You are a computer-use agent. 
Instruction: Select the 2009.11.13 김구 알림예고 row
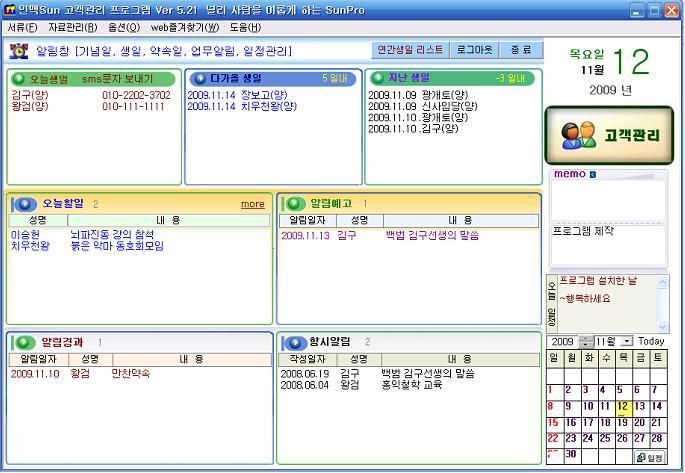(x=380, y=236)
